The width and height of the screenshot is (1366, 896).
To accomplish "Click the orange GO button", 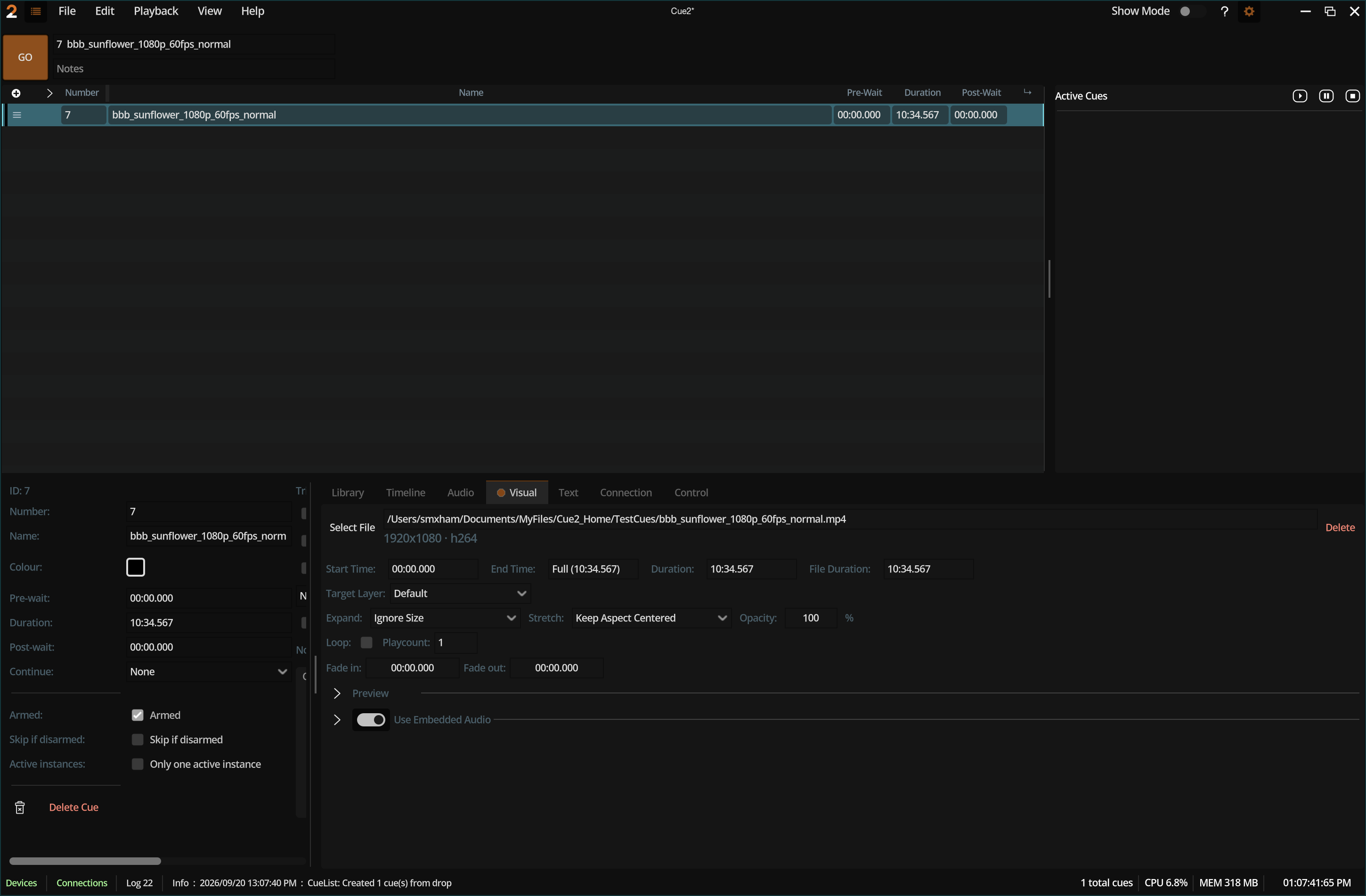I will click(x=25, y=57).
